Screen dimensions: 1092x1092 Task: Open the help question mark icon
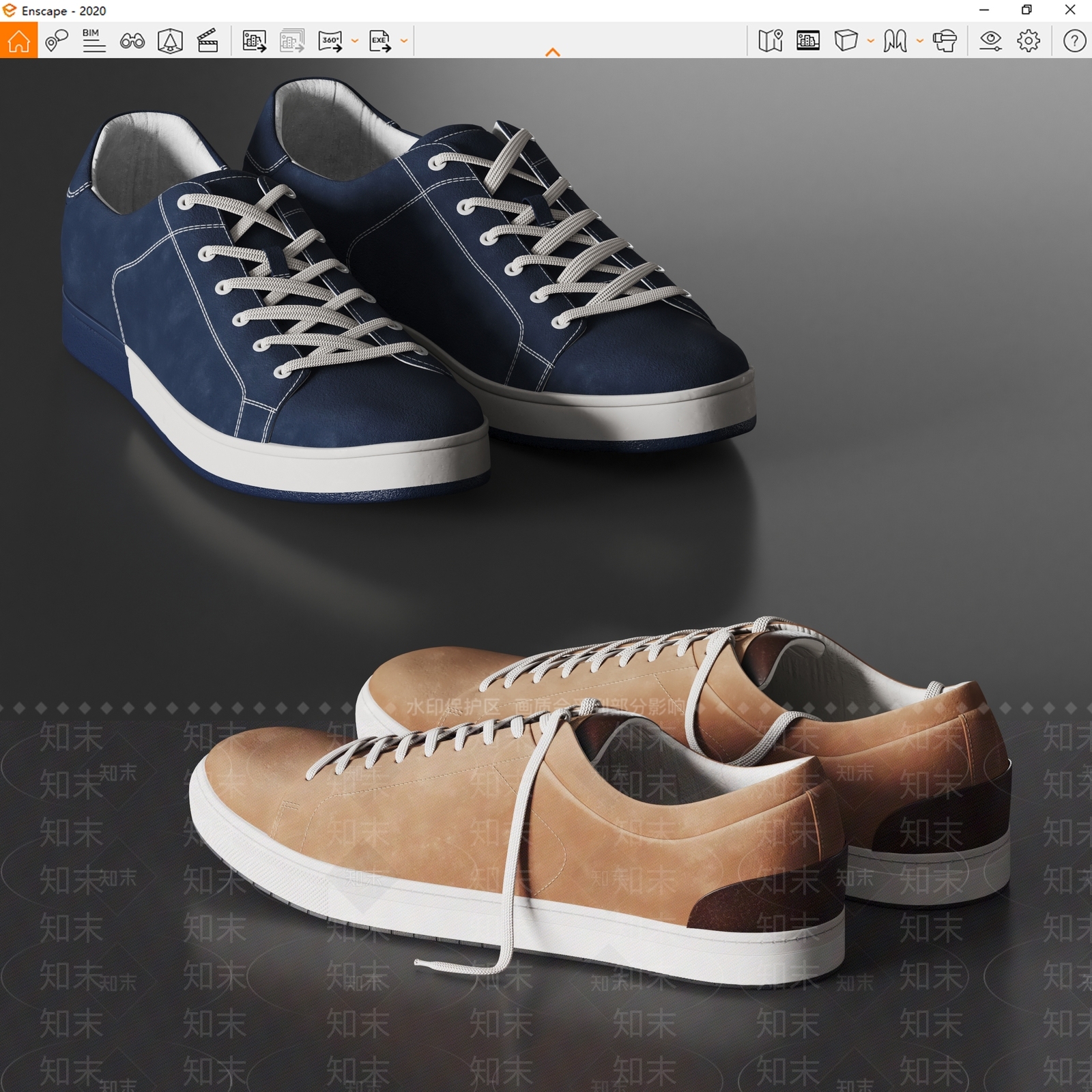[x=1074, y=41]
